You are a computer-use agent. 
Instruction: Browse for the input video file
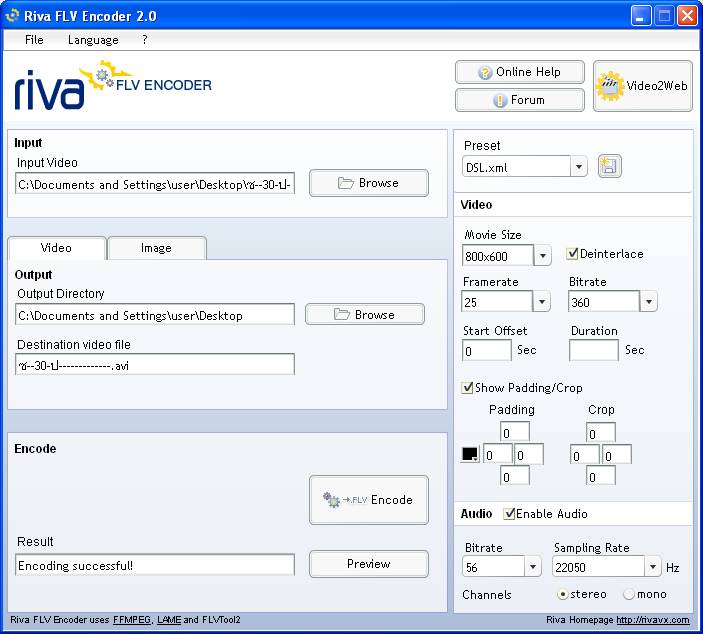point(369,183)
